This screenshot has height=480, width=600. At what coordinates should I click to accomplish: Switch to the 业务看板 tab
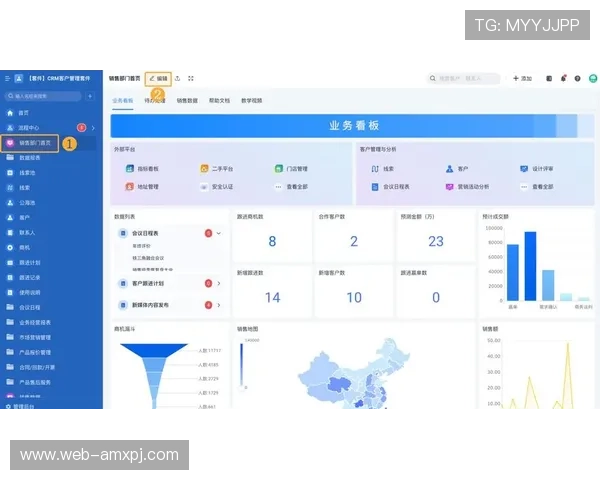pos(122,101)
